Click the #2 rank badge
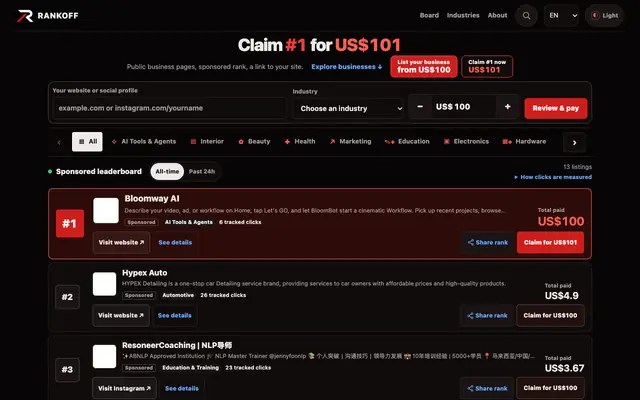 click(67, 297)
